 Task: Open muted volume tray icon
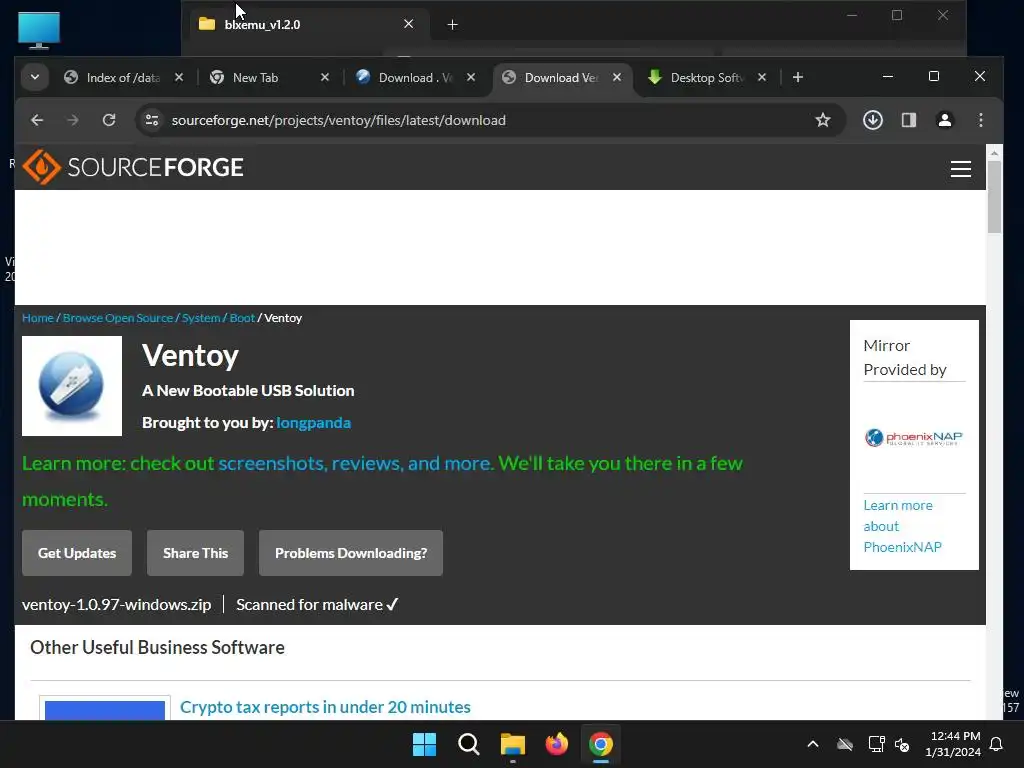(x=902, y=744)
